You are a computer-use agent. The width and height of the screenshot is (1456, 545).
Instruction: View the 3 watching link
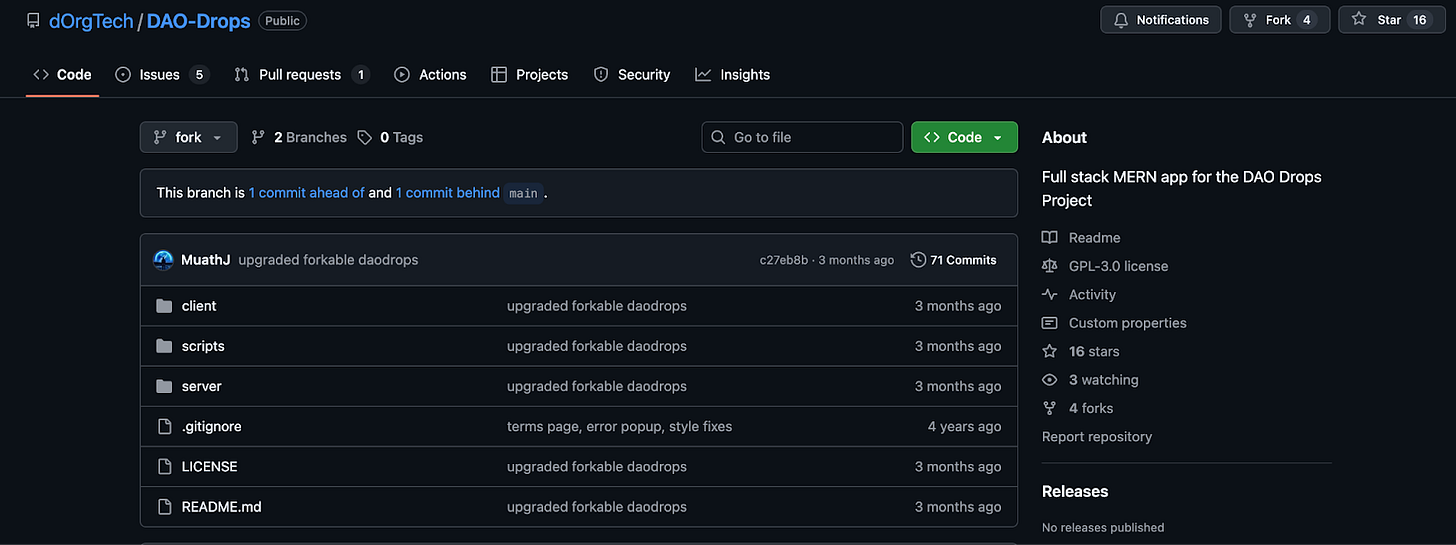(x=1104, y=380)
